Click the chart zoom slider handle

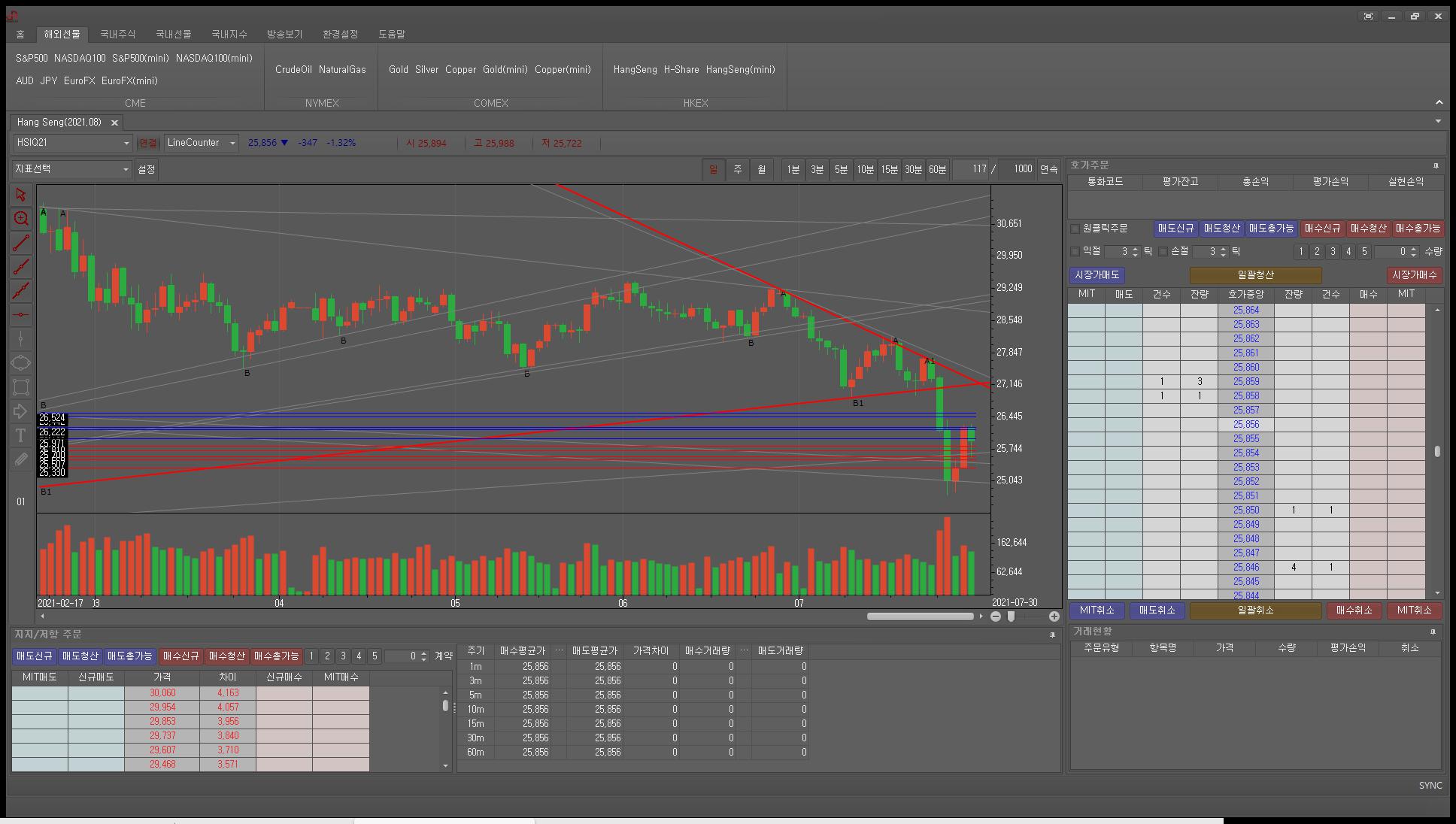pyautogui.click(x=1012, y=616)
